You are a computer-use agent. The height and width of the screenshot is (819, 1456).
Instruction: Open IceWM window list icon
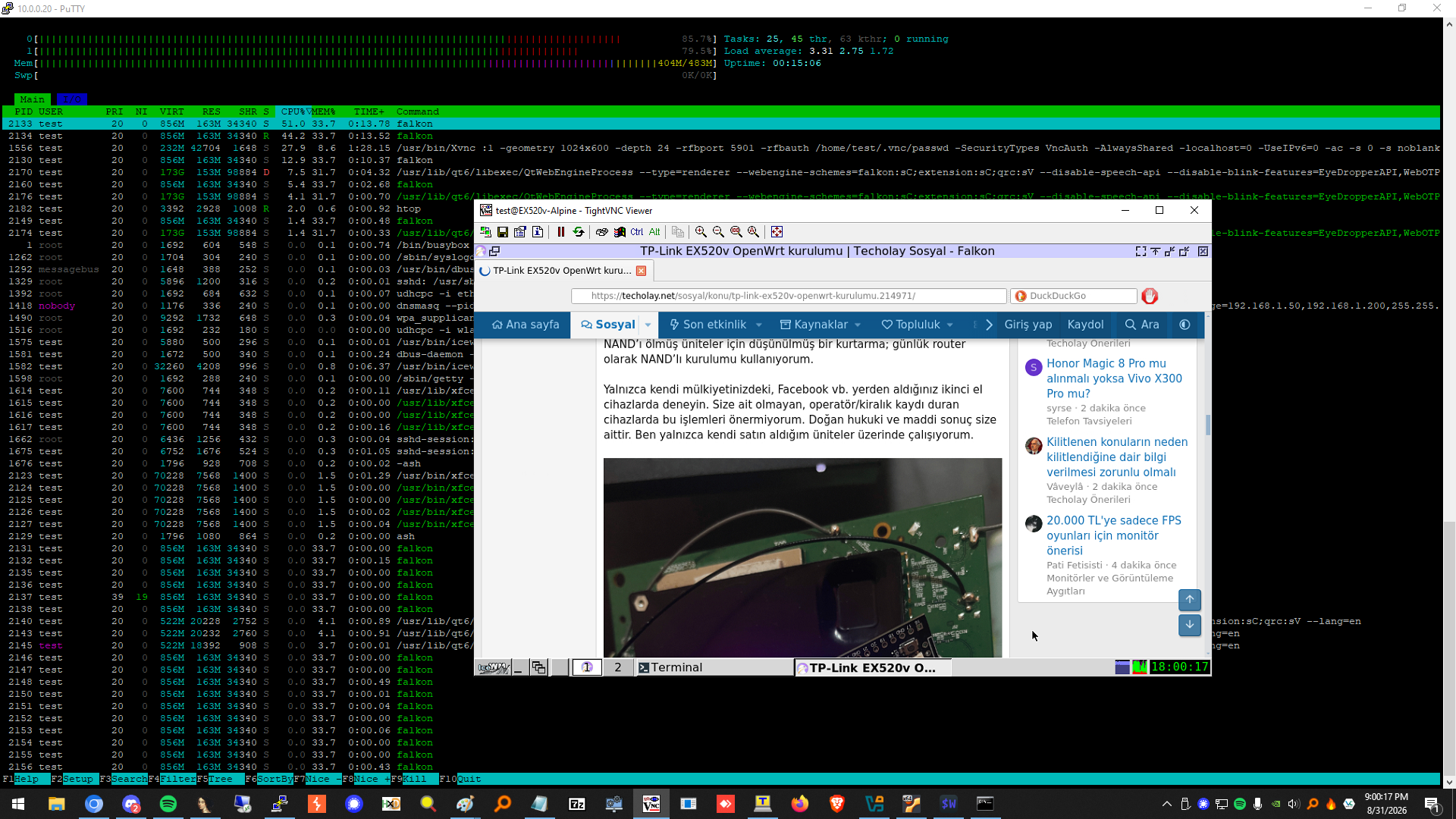(538, 667)
